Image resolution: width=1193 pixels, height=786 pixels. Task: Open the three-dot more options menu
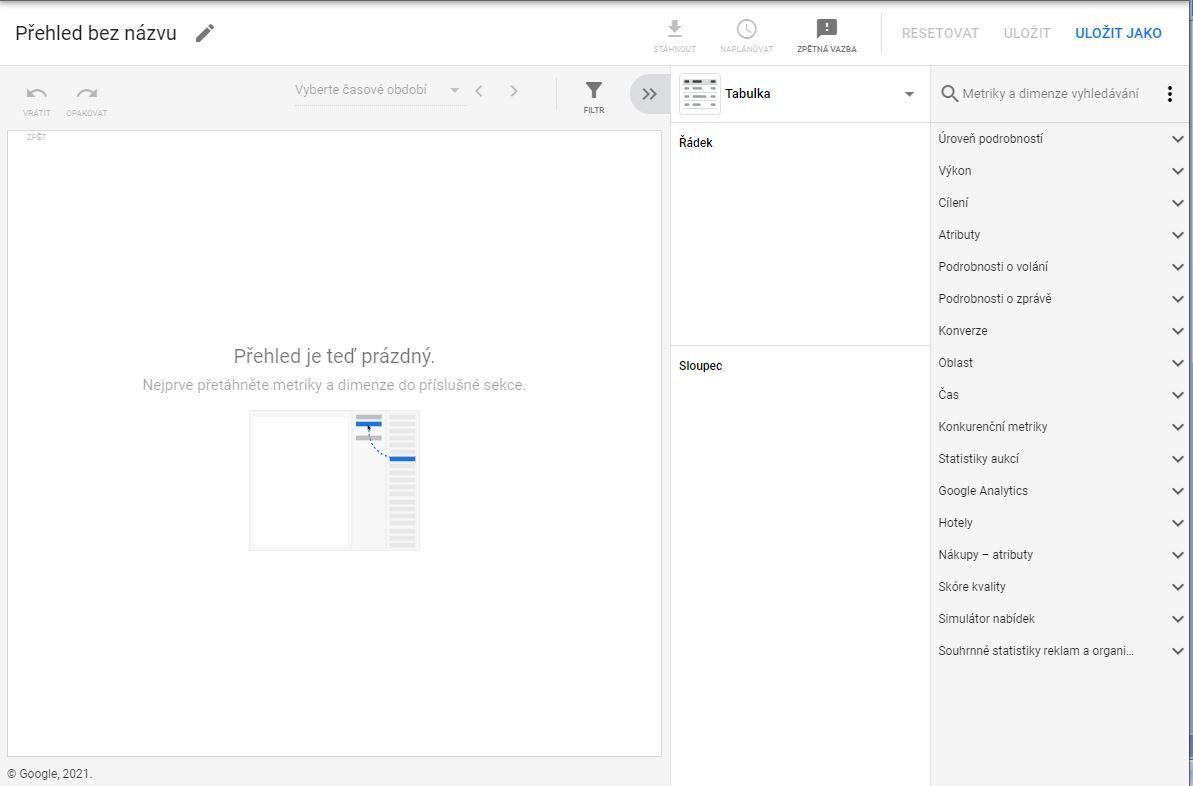[x=1169, y=94]
